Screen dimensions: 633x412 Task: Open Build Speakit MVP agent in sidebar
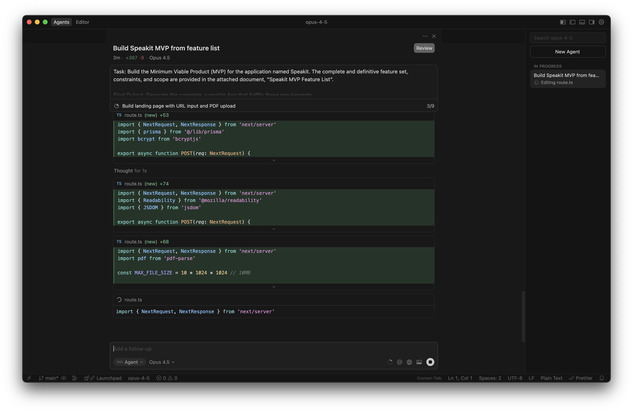pyautogui.click(x=567, y=75)
